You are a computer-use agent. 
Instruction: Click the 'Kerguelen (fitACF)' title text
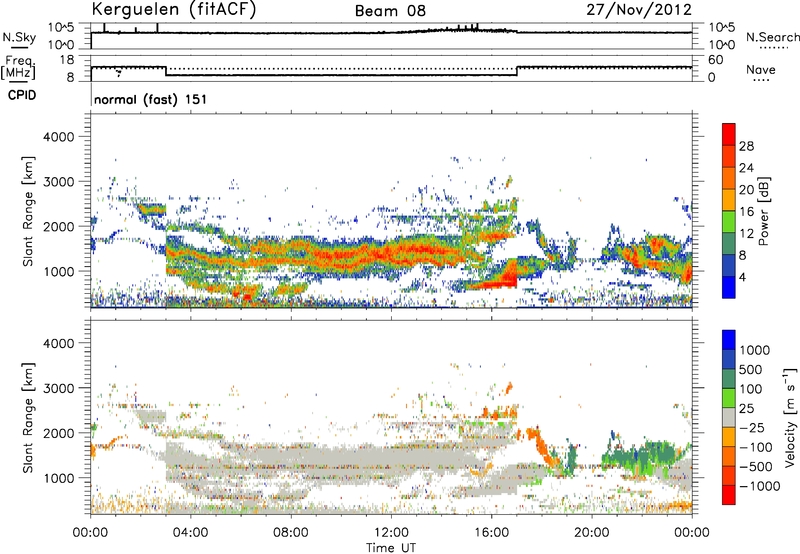point(173,9)
